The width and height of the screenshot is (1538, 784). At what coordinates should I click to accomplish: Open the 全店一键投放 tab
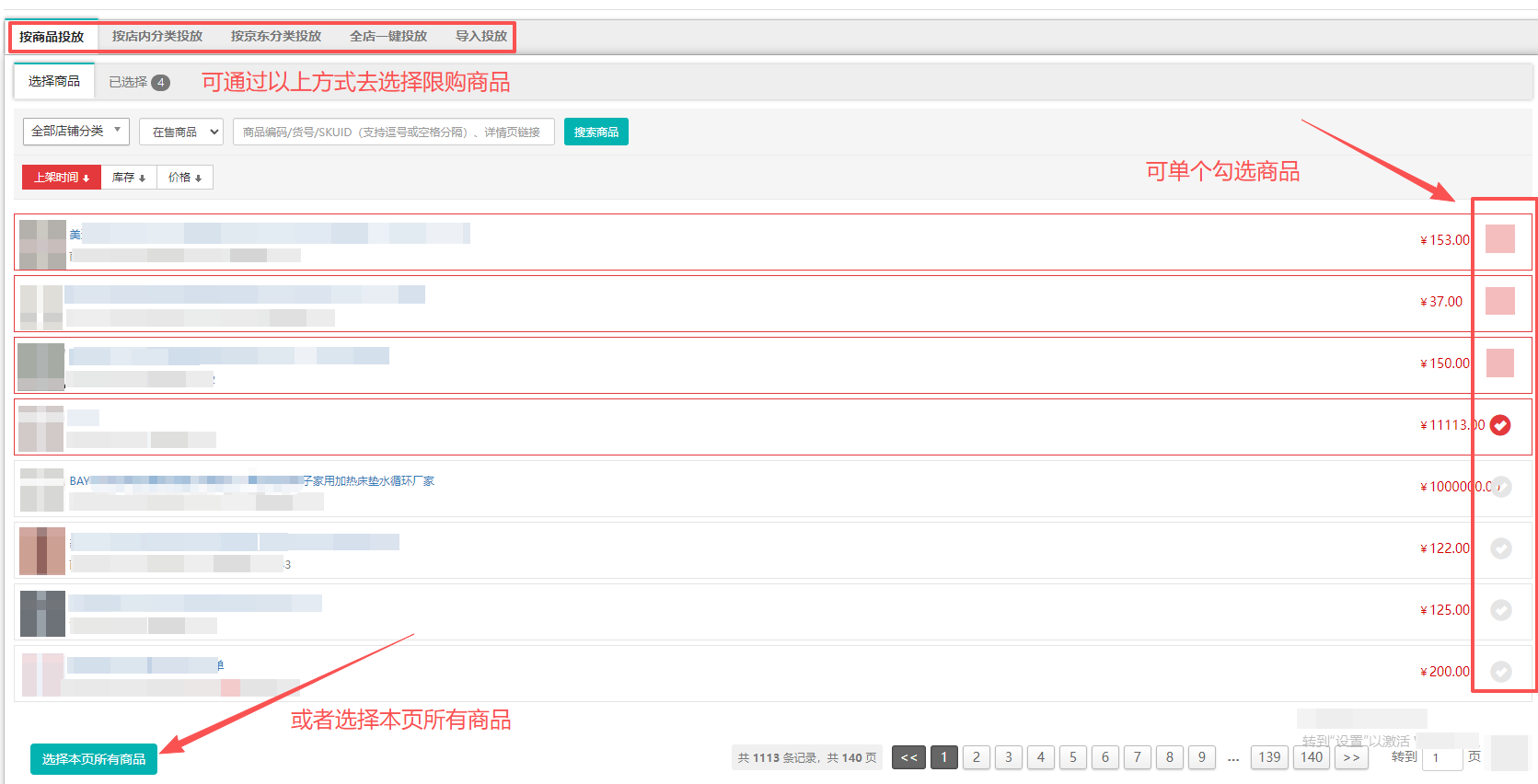388,37
